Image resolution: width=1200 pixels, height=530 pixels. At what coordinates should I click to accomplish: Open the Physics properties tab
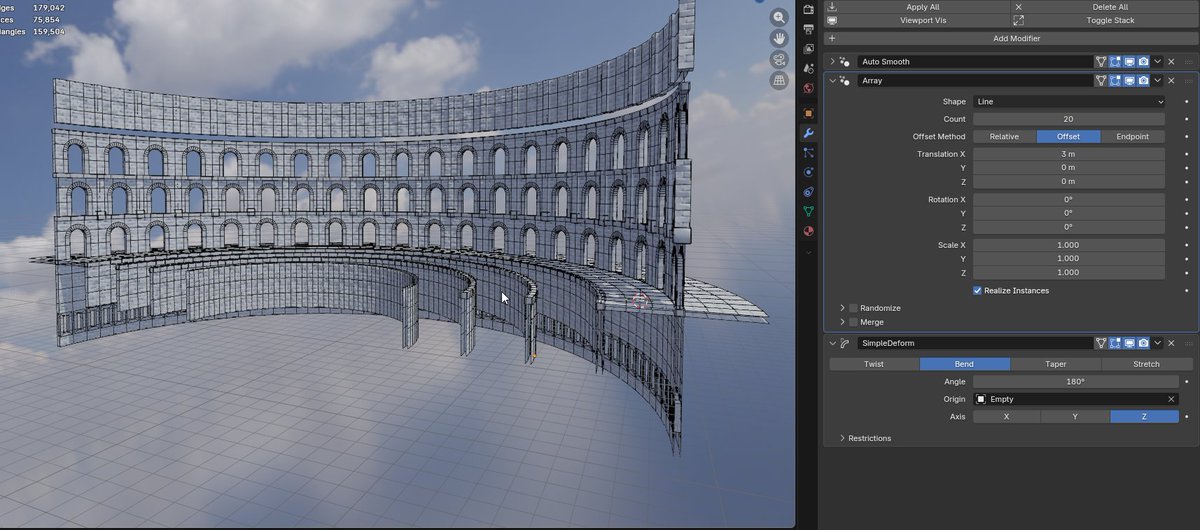click(808, 172)
